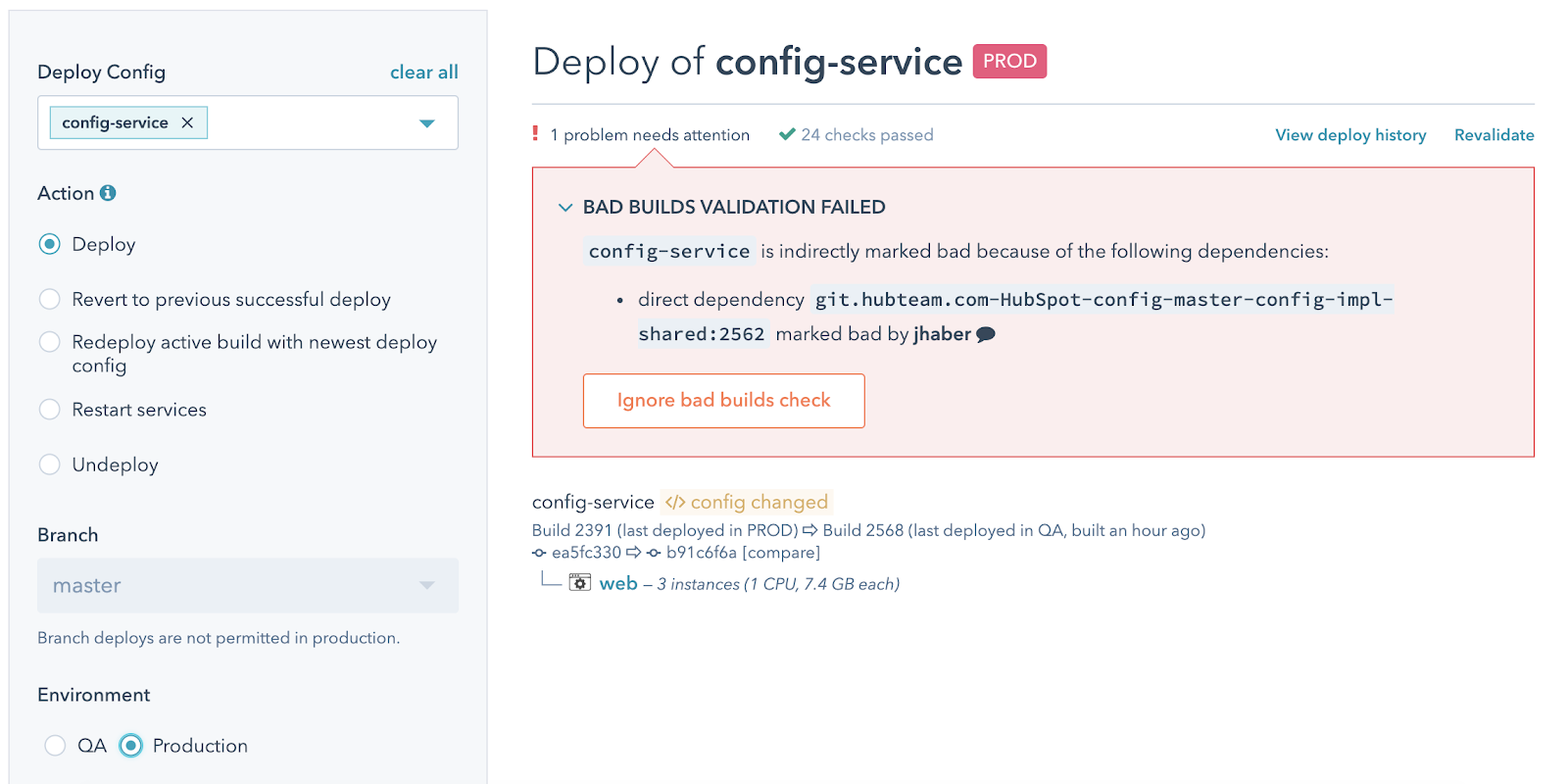The height and width of the screenshot is (784, 1568).
Task: Switch to 24 checks passed tab
Action: point(866,135)
